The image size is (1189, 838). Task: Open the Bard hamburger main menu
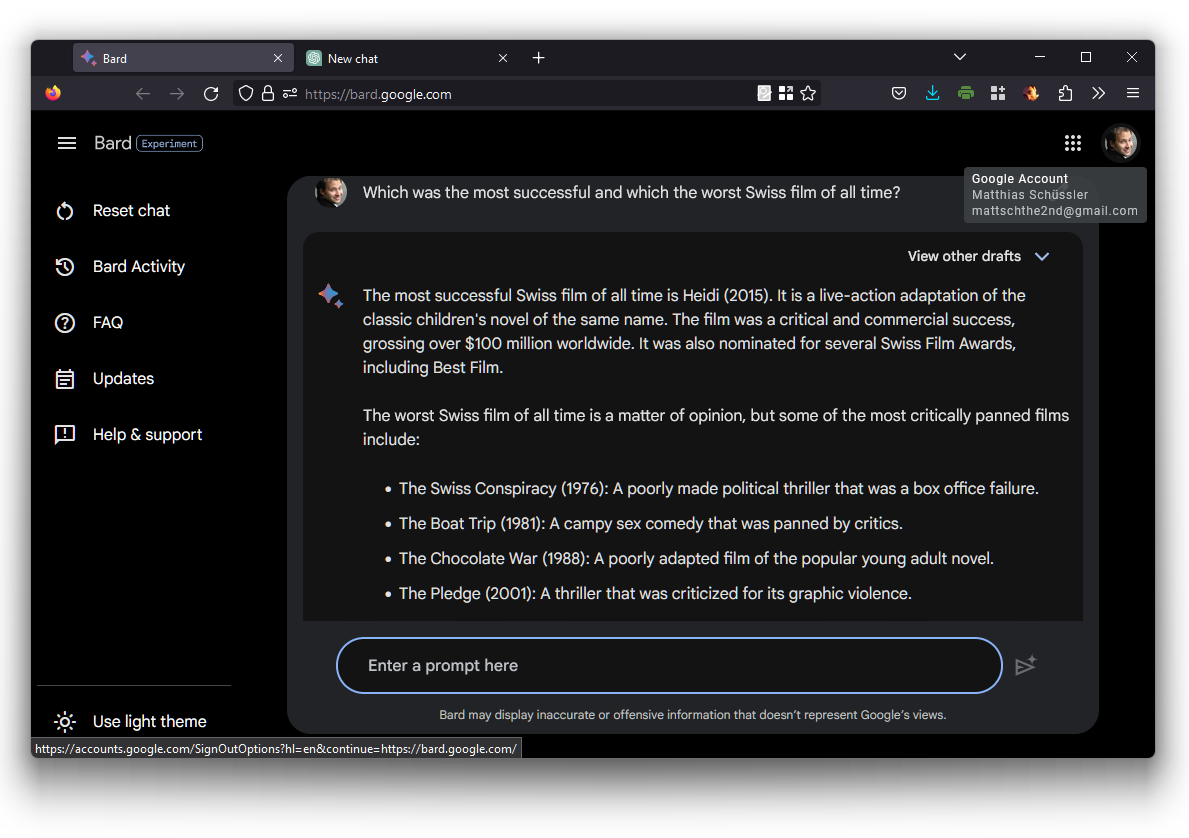[67, 143]
